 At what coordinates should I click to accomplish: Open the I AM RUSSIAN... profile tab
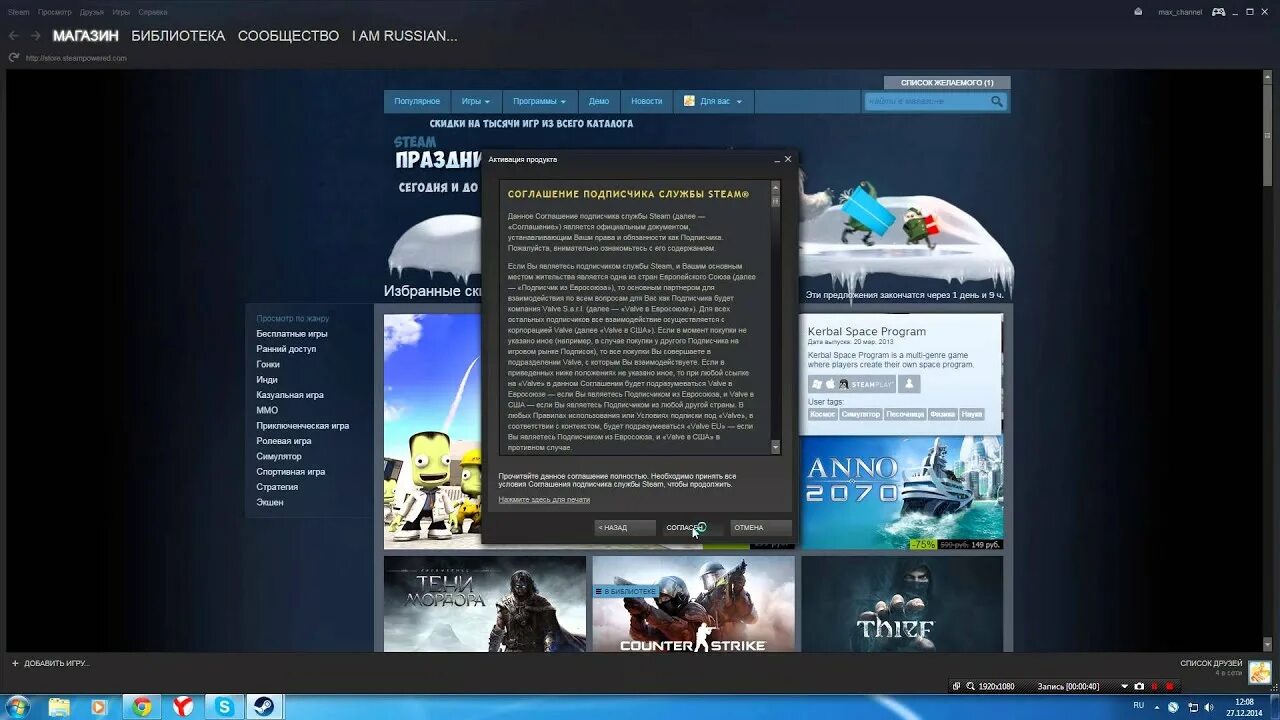coord(404,36)
